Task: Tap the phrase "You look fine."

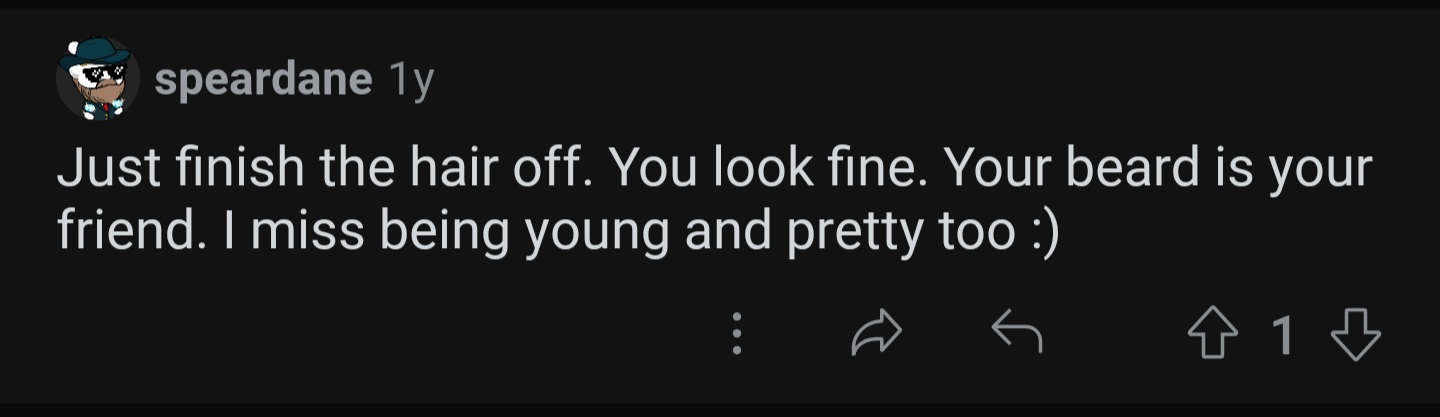Action: tap(769, 169)
